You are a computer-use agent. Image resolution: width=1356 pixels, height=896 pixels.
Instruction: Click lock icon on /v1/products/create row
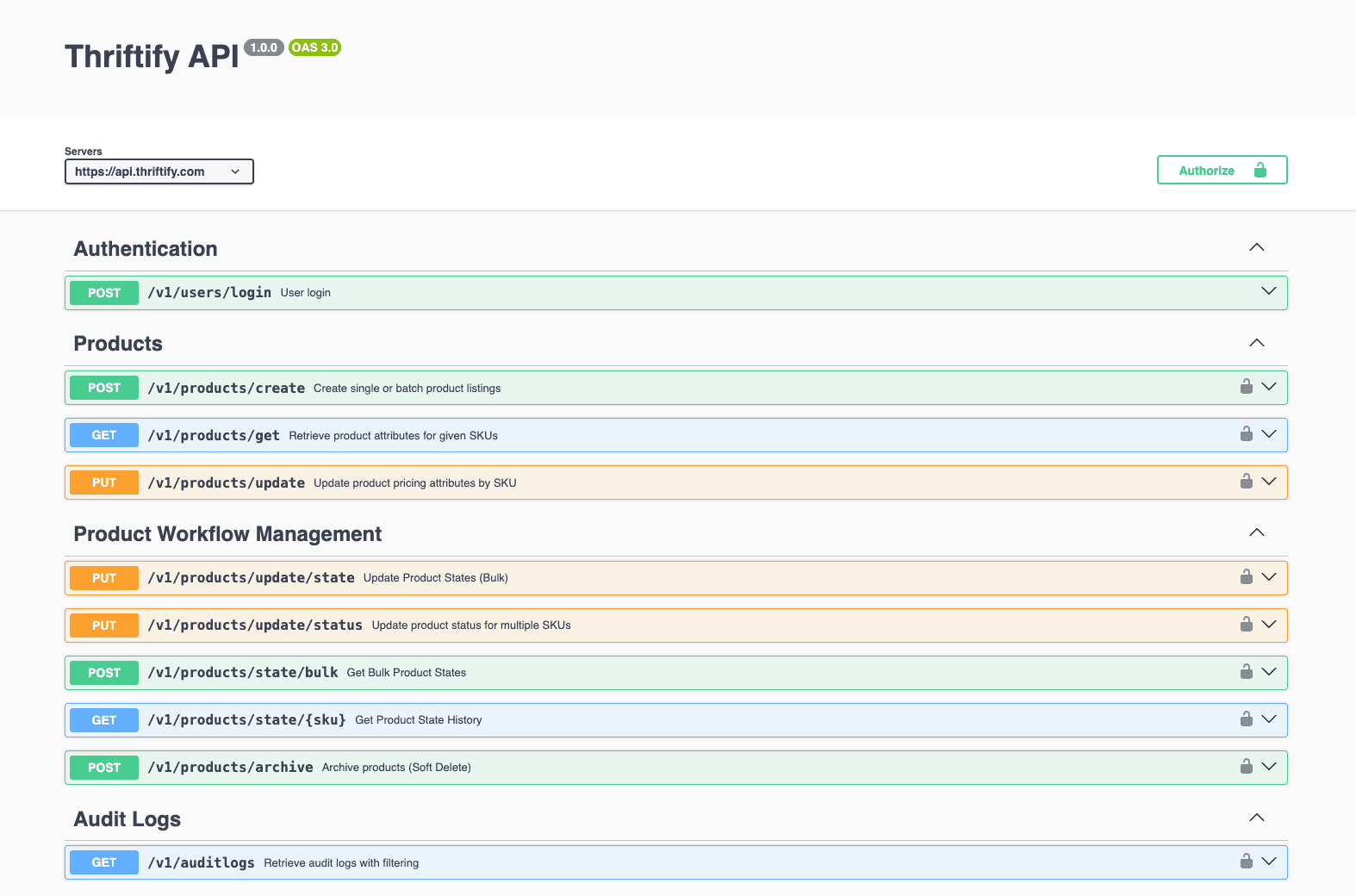1247,386
